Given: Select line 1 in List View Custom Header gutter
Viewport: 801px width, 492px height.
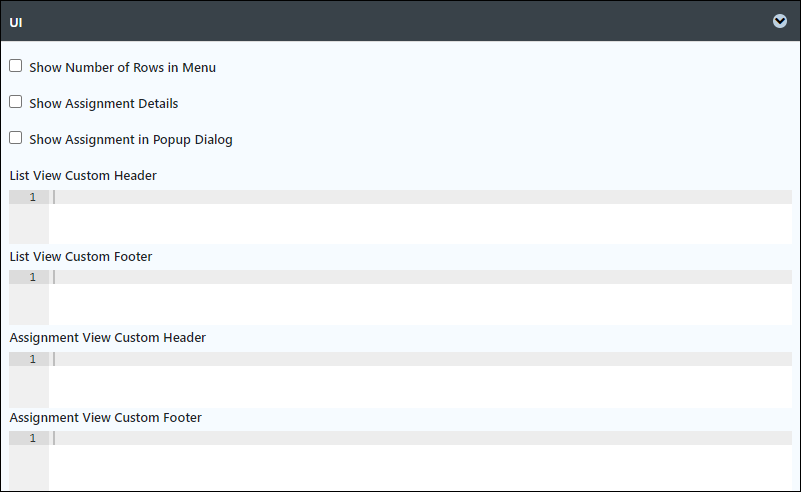Looking at the screenshot, I should coord(33,197).
